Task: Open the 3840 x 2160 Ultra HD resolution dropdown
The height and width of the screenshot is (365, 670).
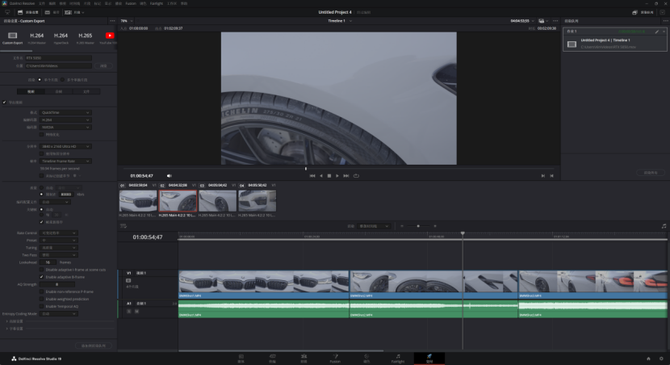Action: click(x=65, y=146)
